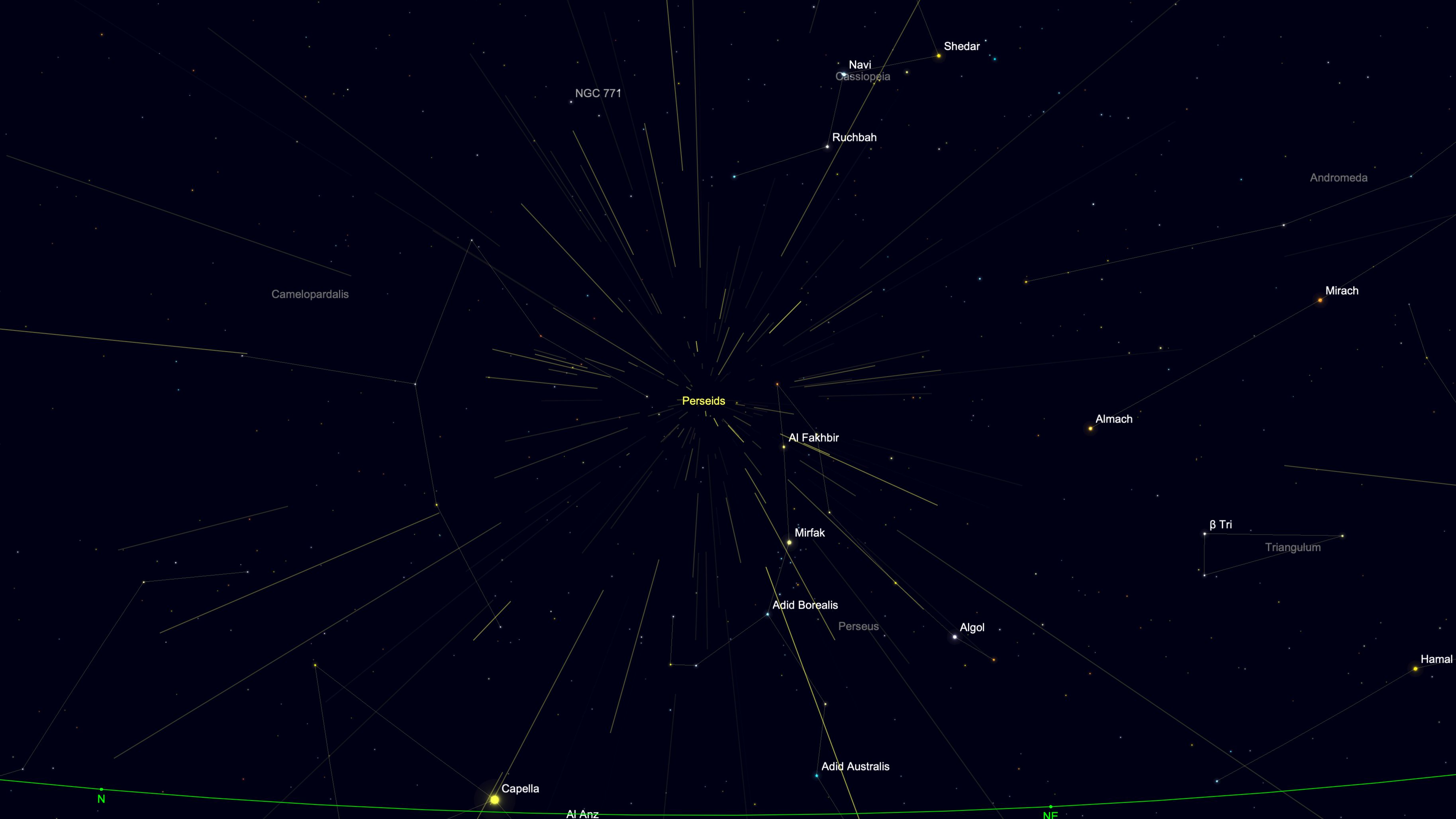Select the Ruchbah star label
Screen dimensions: 1456x819
[854, 137]
